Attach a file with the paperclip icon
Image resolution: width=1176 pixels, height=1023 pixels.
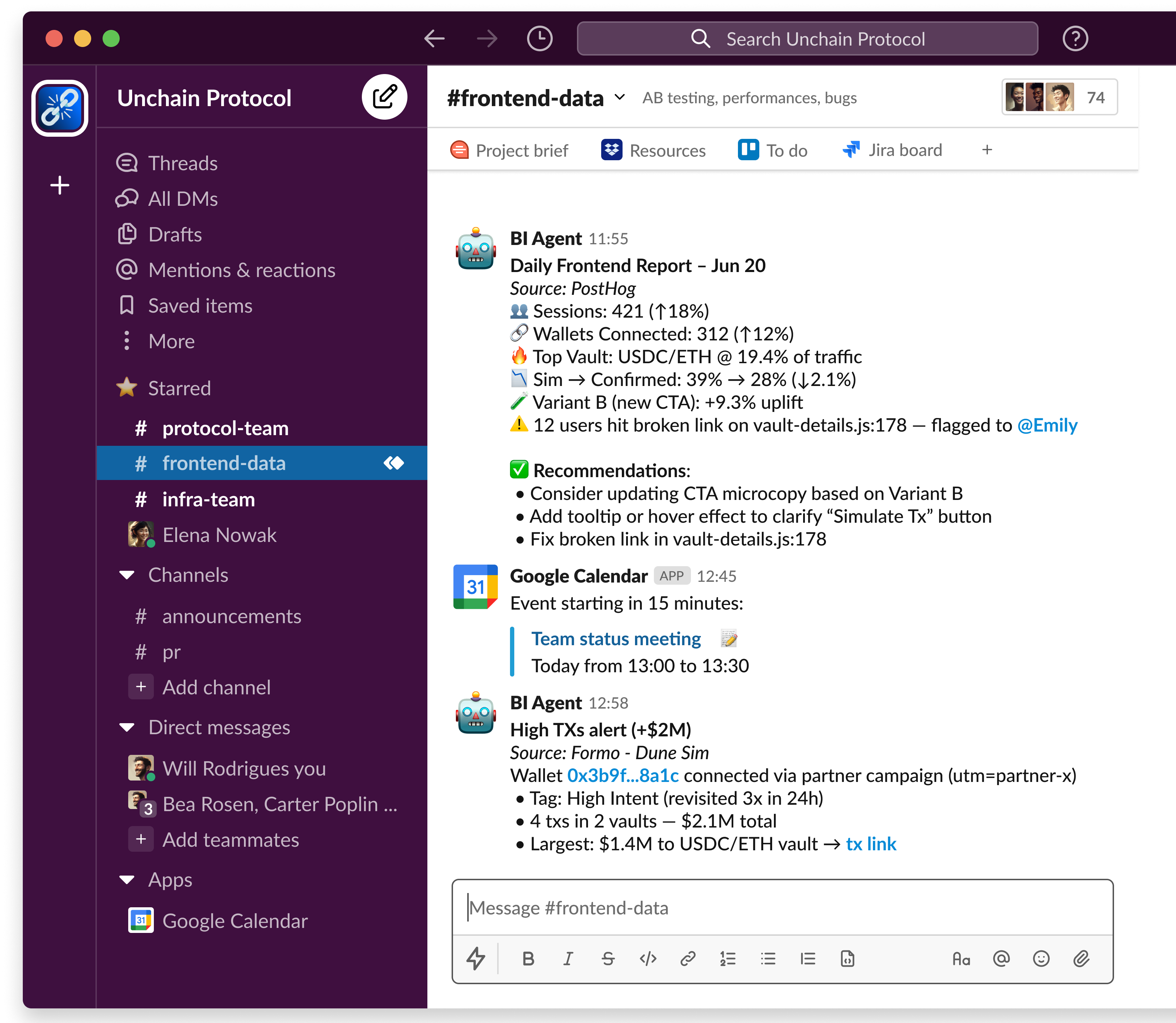(1081, 959)
